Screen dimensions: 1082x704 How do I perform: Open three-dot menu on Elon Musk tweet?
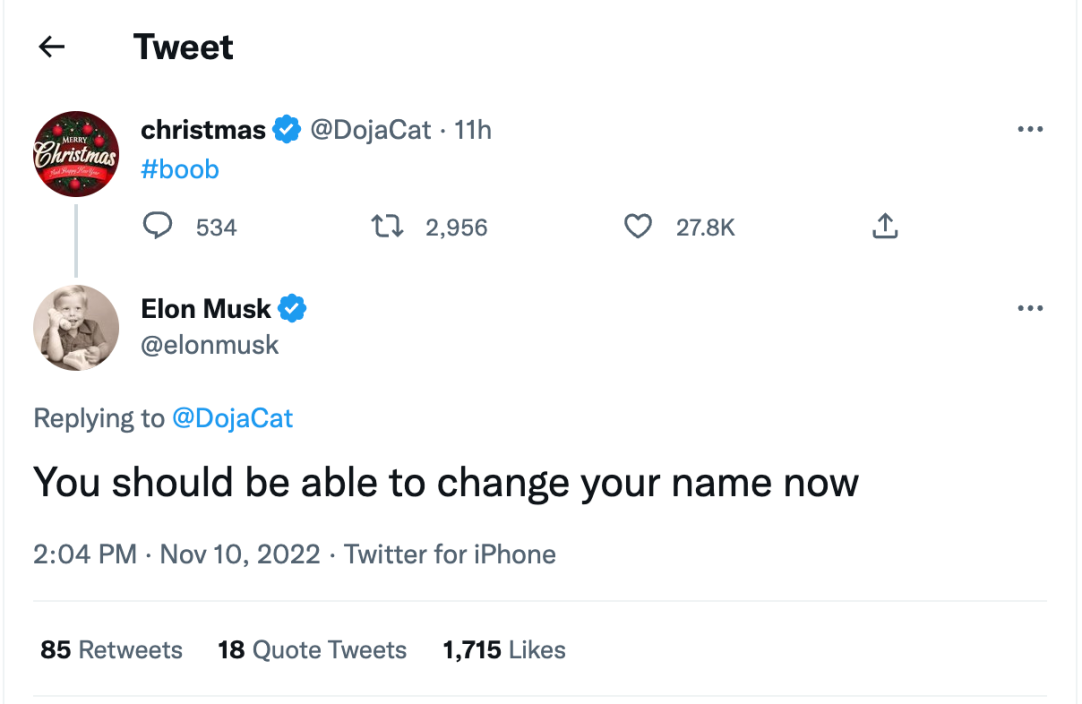click(1029, 309)
